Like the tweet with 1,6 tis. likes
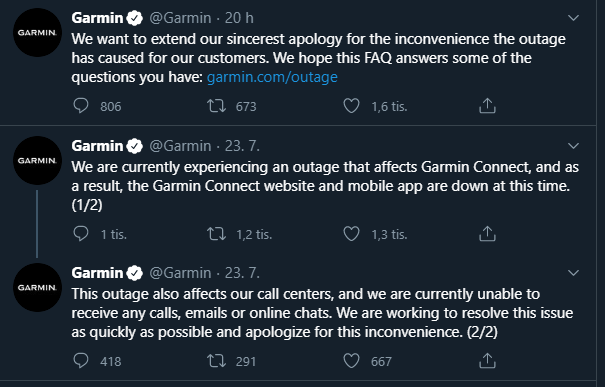This screenshot has width=605, height=387. tap(352, 106)
